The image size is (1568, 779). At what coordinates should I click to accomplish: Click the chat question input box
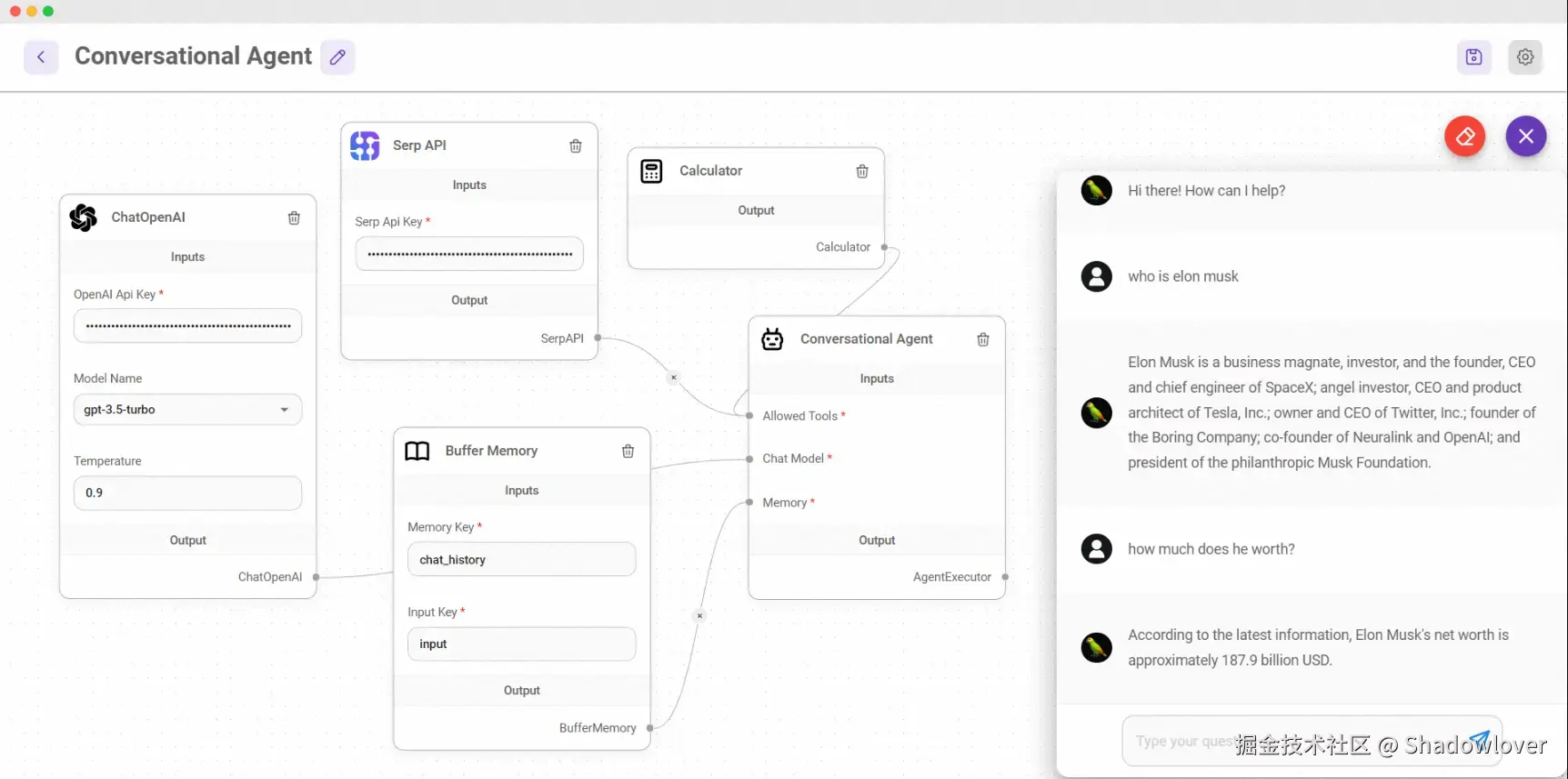[1292, 742]
